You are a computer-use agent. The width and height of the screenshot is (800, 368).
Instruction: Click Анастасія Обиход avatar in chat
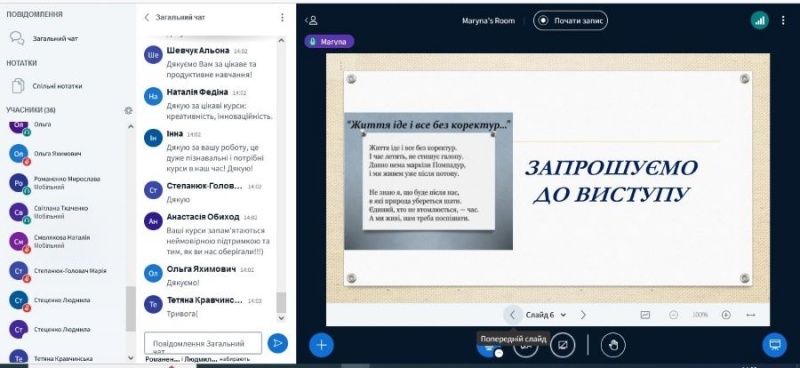coord(153,221)
